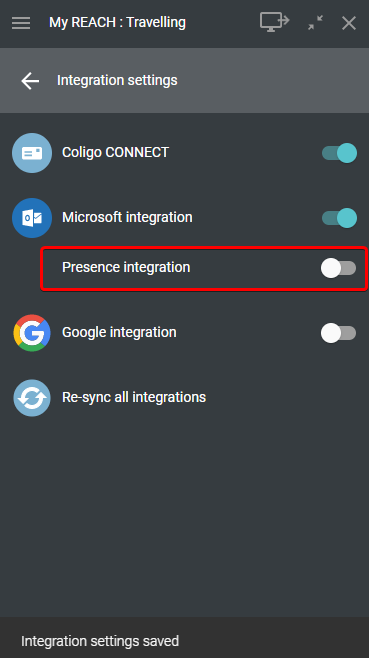Select the Google integration label

pos(119,332)
